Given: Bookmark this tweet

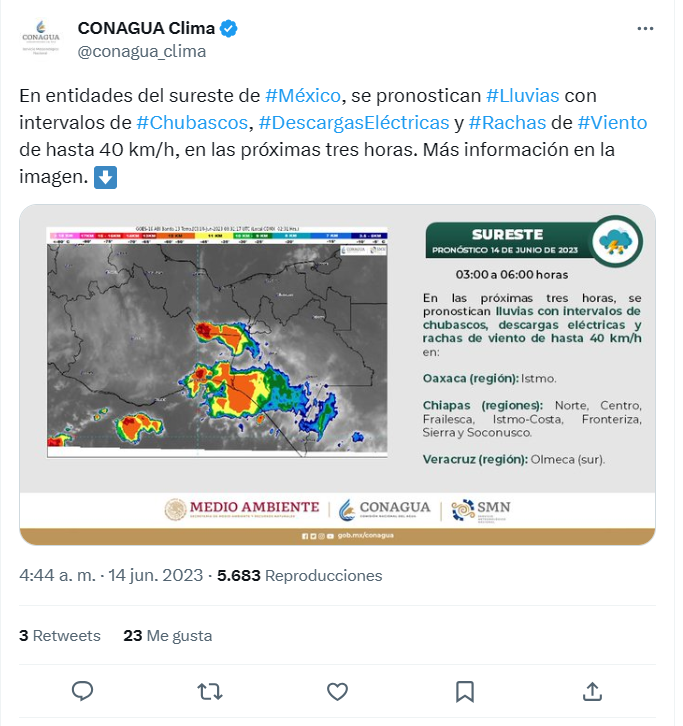Looking at the screenshot, I should [x=465, y=691].
